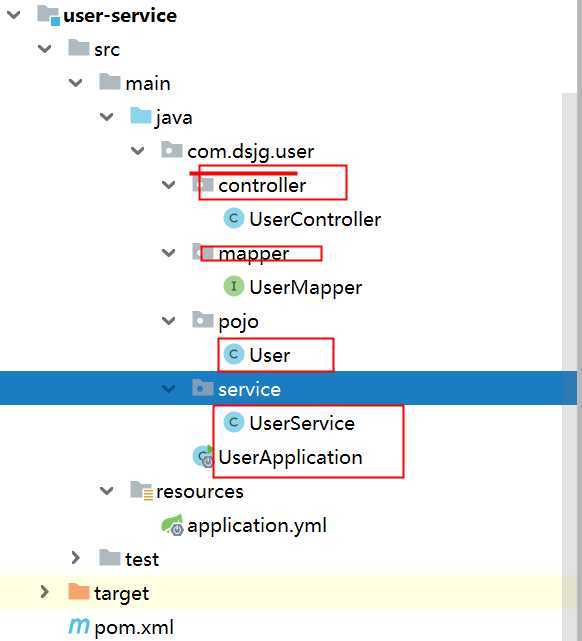Expand the test folder

tap(76, 558)
